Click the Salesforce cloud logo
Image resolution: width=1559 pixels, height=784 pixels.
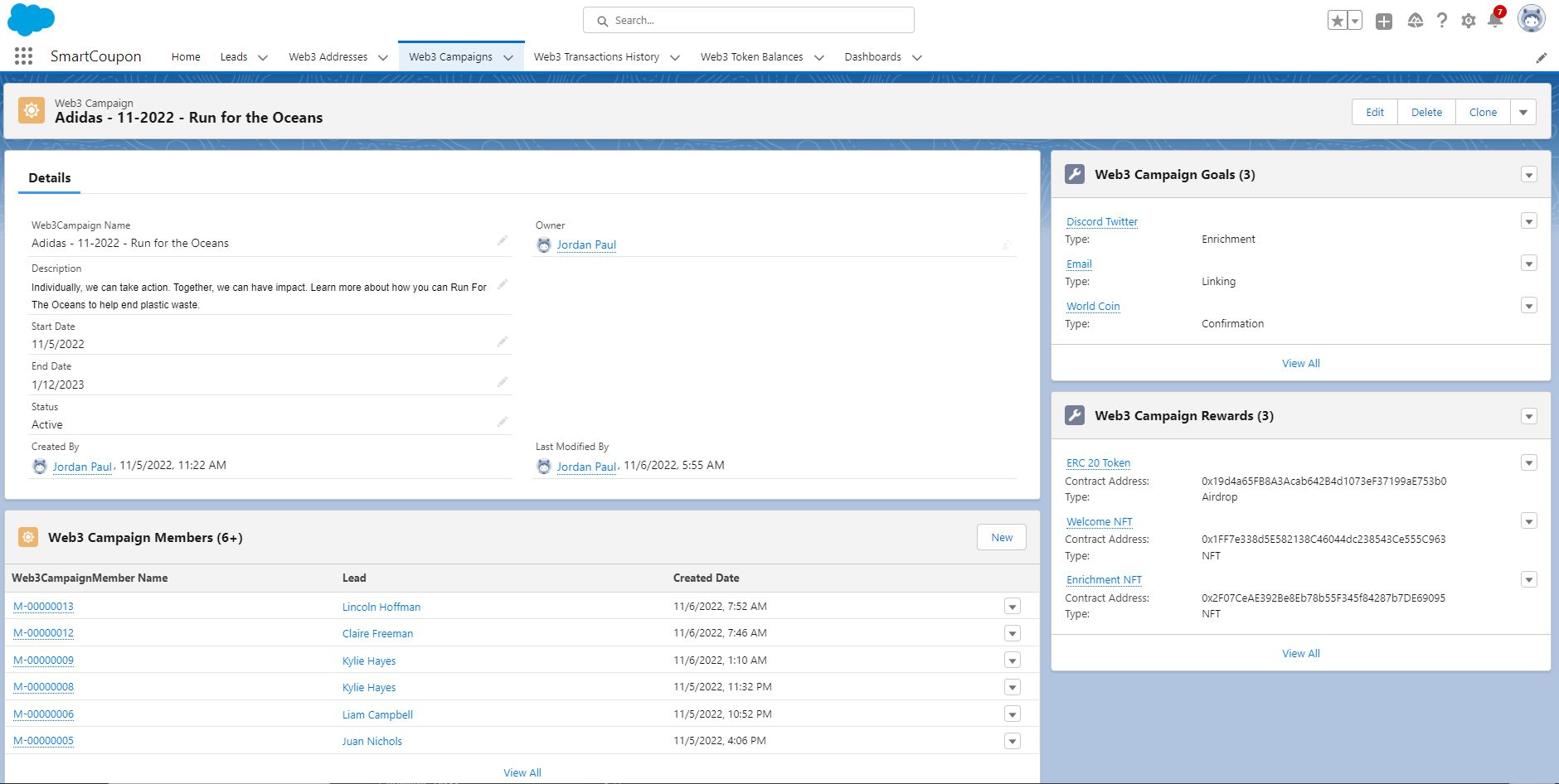coord(31,20)
